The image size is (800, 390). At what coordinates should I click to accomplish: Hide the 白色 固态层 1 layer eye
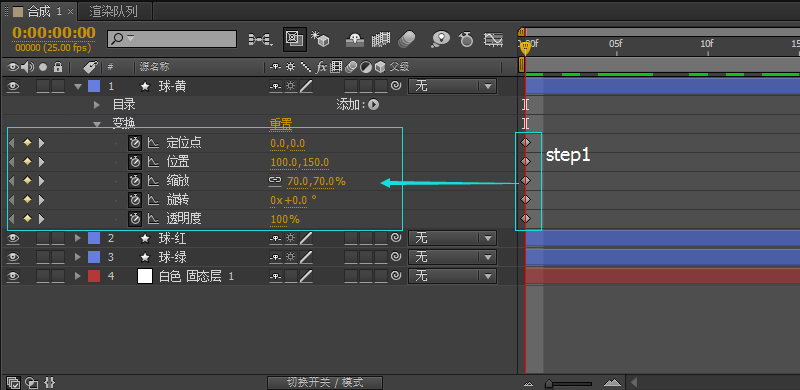click(13, 276)
